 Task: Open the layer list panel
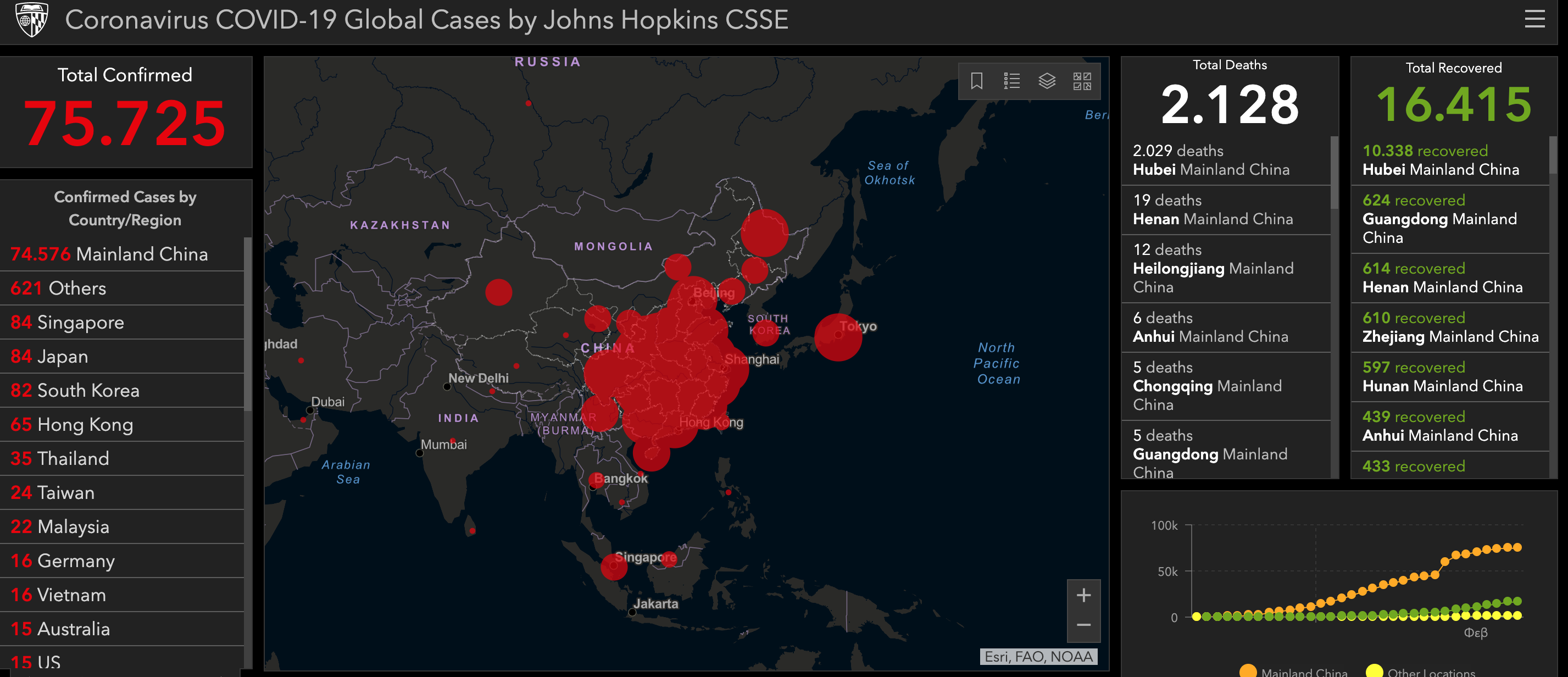click(1047, 81)
